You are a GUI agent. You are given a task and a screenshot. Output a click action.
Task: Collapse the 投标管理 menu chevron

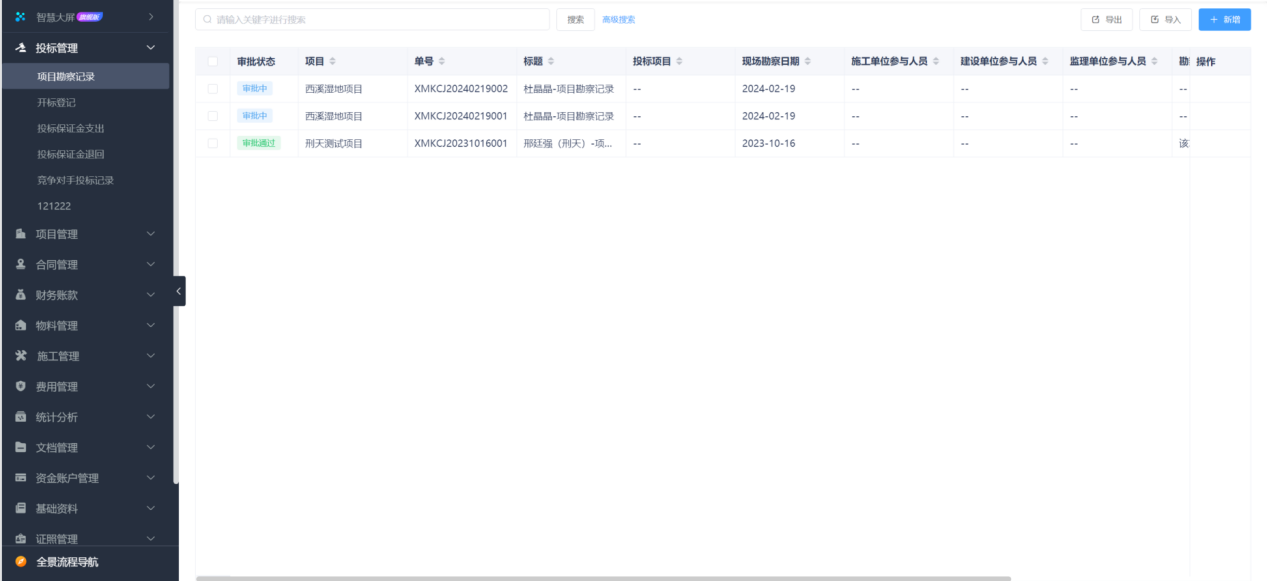click(x=151, y=47)
